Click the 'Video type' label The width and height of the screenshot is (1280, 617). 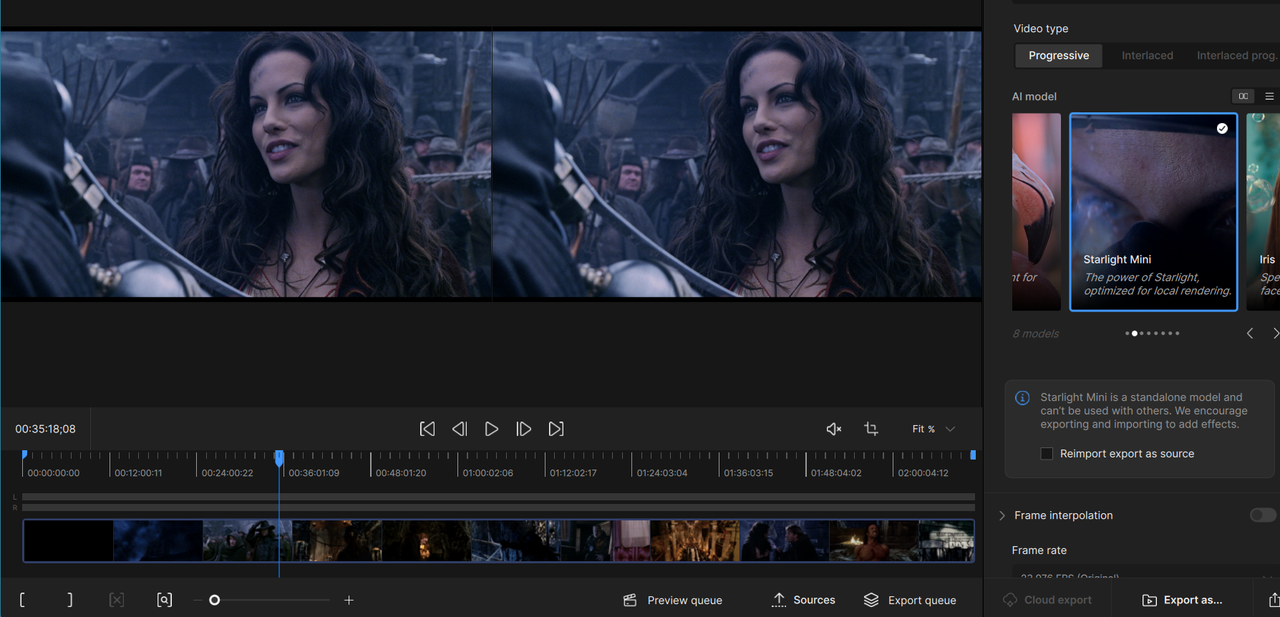pyautogui.click(x=1041, y=28)
